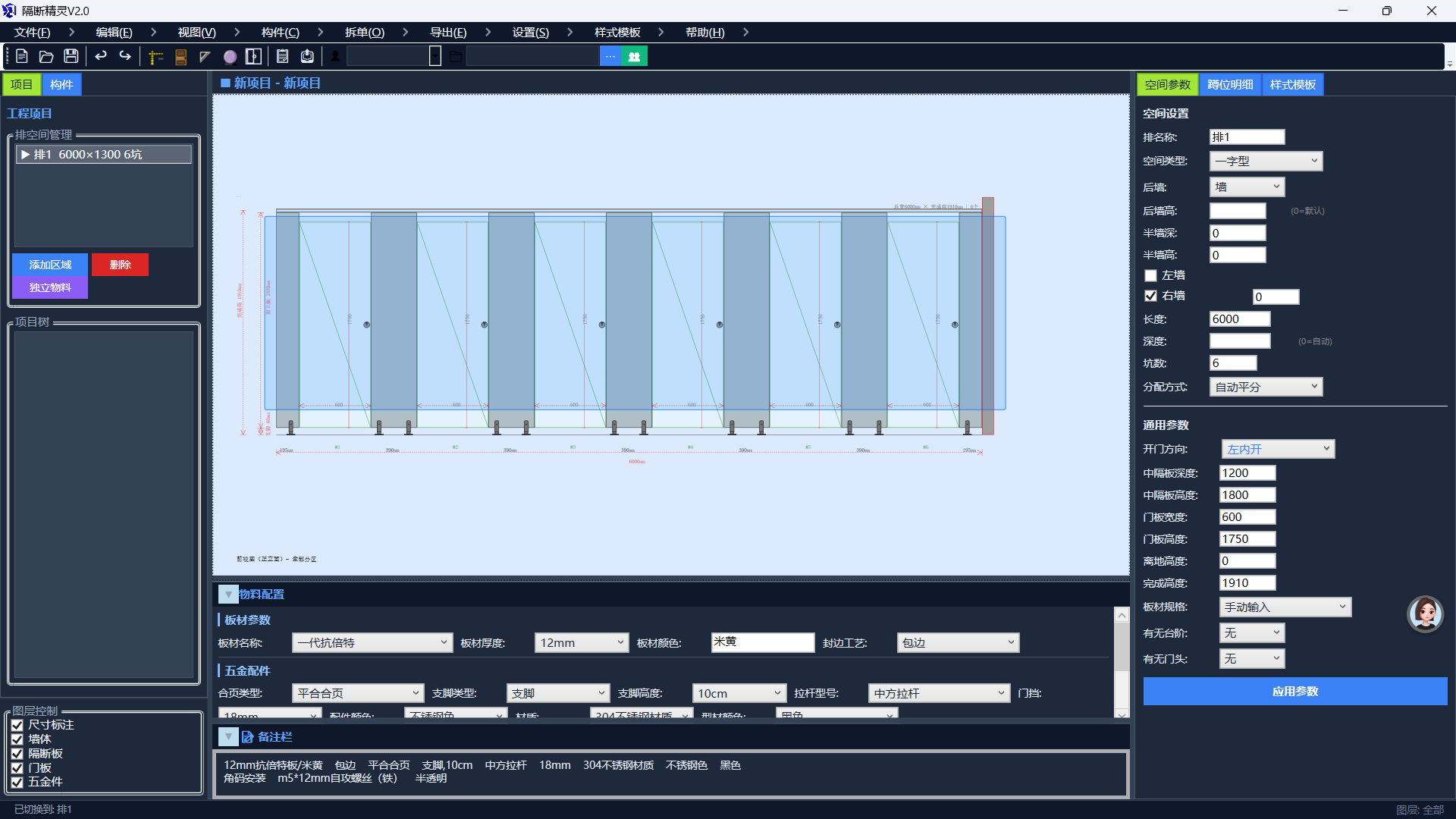The image size is (1456, 819).
Task: Open the 文件(F) menu
Action: (x=32, y=32)
